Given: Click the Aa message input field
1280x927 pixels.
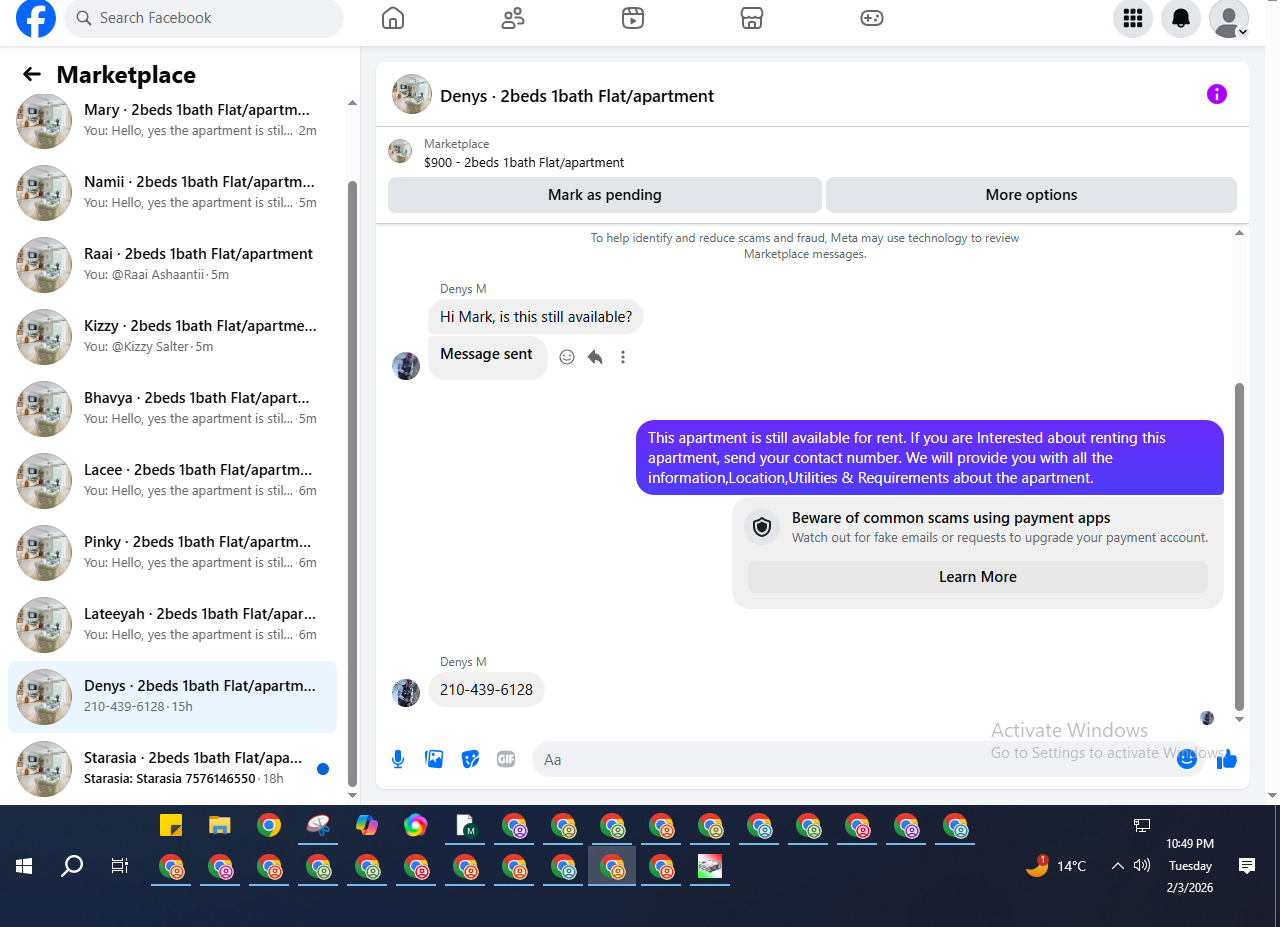Looking at the screenshot, I should (867, 759).
